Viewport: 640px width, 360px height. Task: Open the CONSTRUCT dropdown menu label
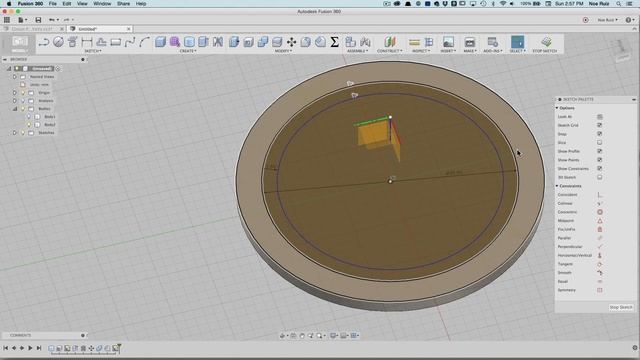(x=389, y=51)
